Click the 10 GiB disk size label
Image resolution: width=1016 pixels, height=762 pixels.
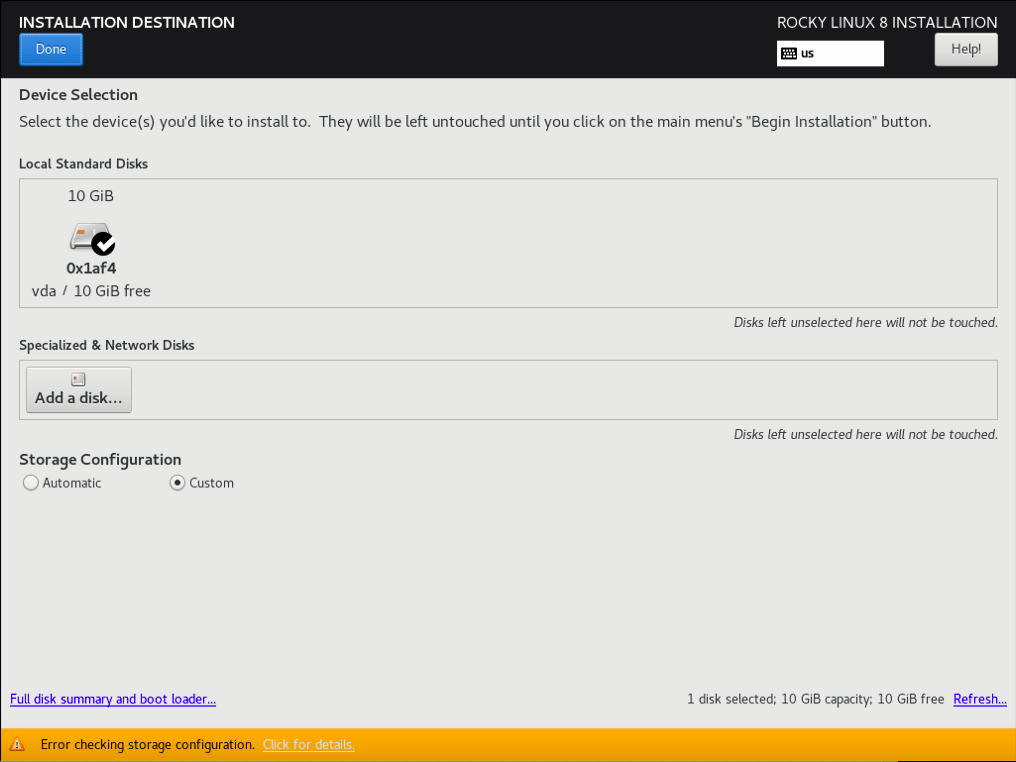click(91, 196)
